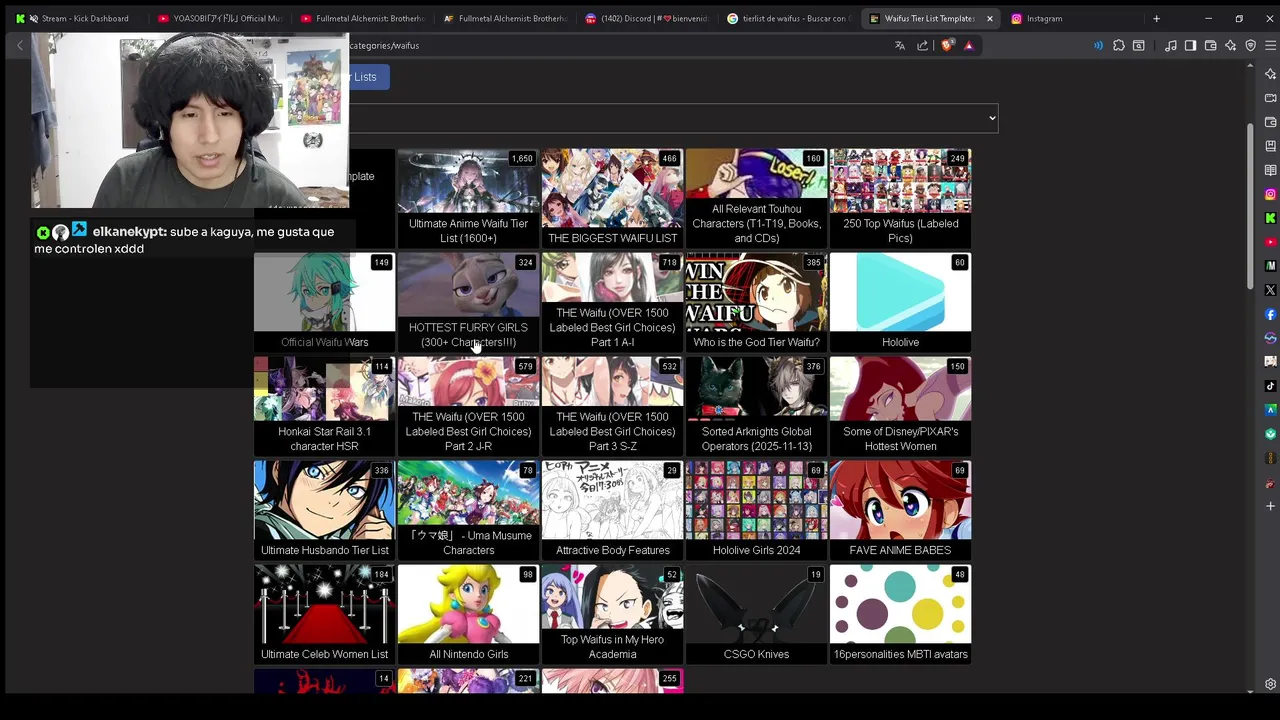This screenshot has width=1280, height=720.
Task: Open THE Waifu Part 1 A-I template
Action: pyautogui.click(x=612, y=302)
